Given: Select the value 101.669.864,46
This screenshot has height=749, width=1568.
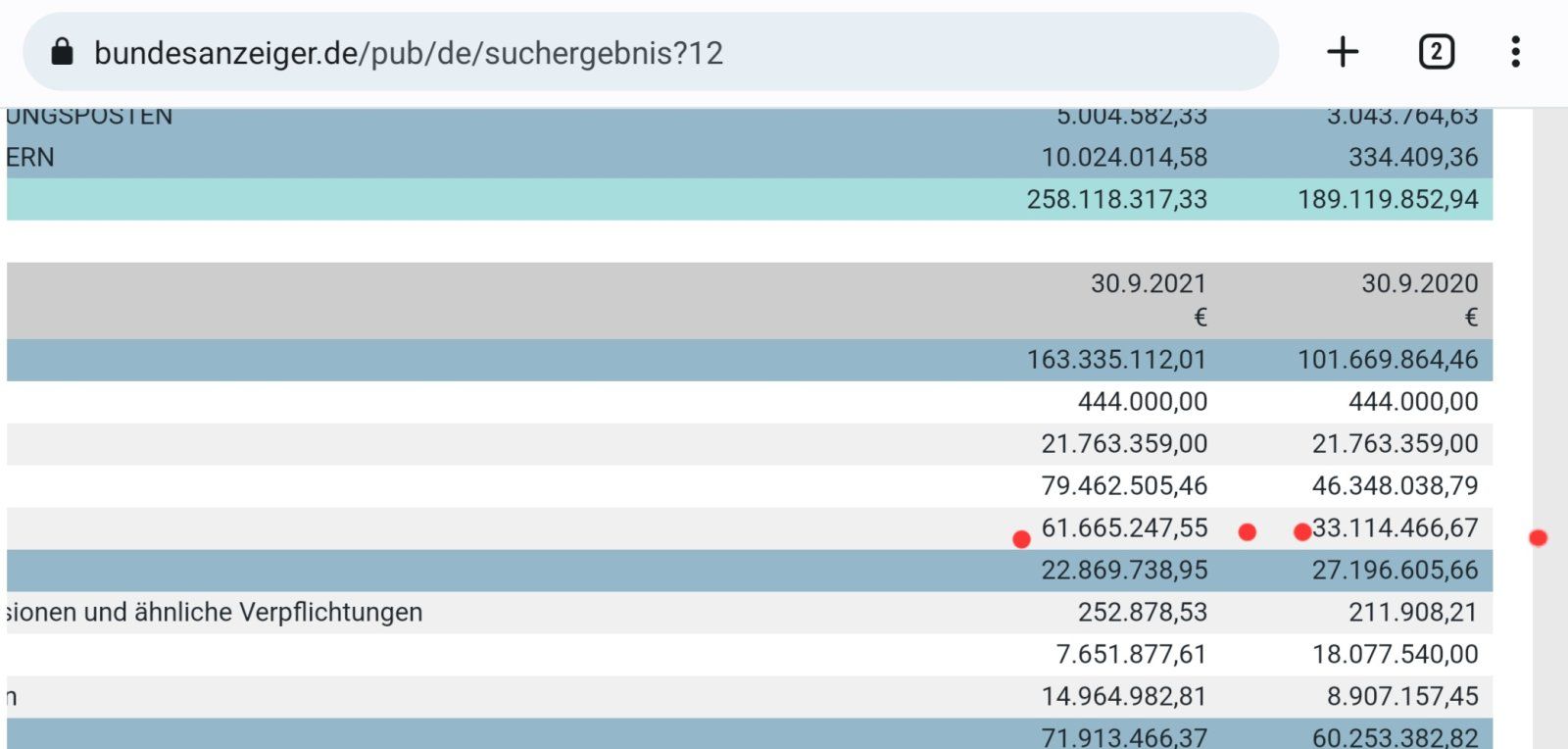Looking at the screenshot, I should [1388, 359].
